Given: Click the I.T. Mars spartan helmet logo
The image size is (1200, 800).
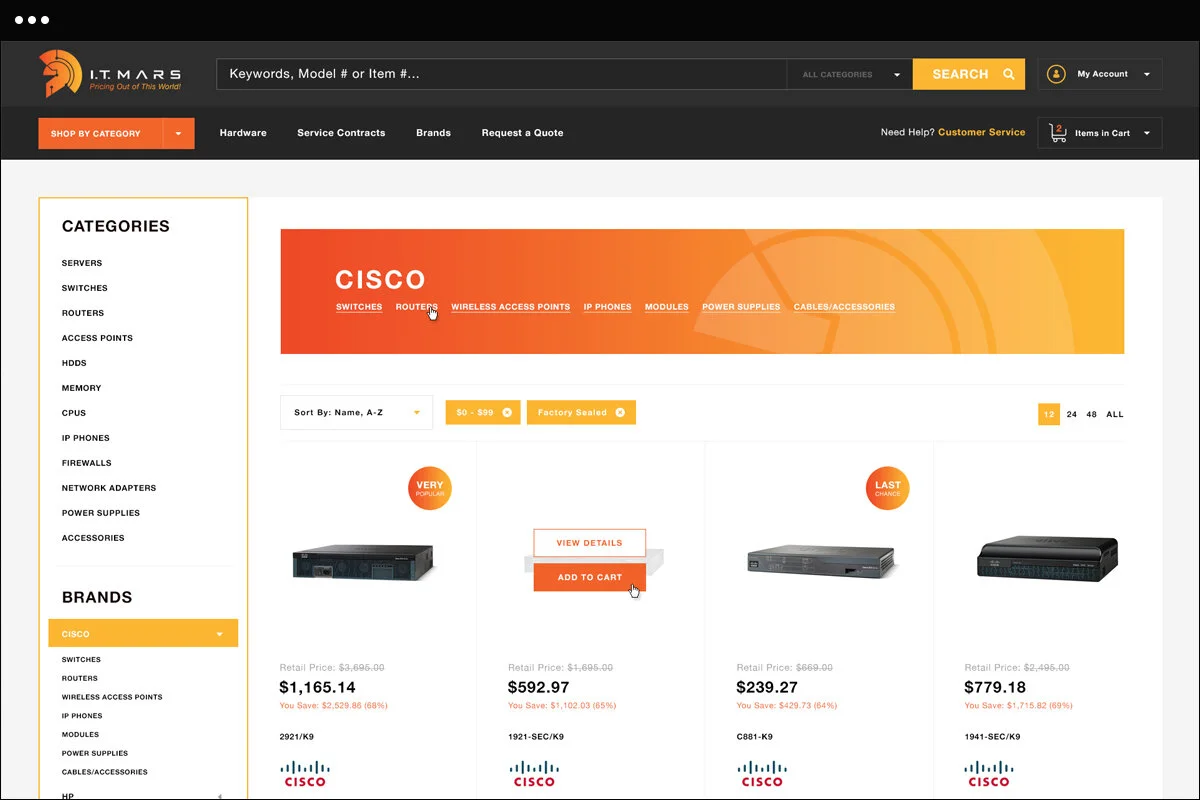Looking at the screenshot, I should coord(58,73).
